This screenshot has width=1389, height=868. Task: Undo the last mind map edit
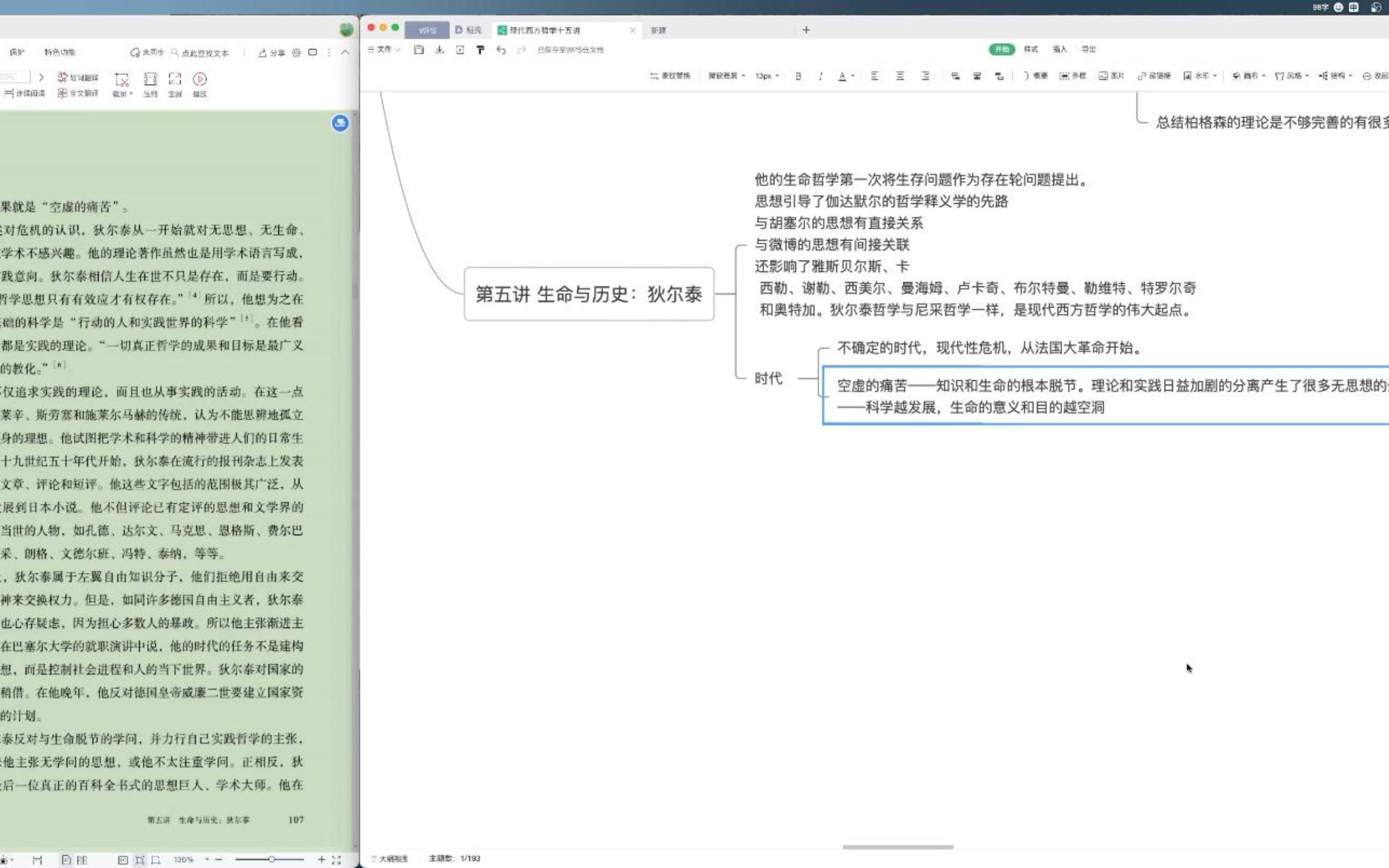501,50
